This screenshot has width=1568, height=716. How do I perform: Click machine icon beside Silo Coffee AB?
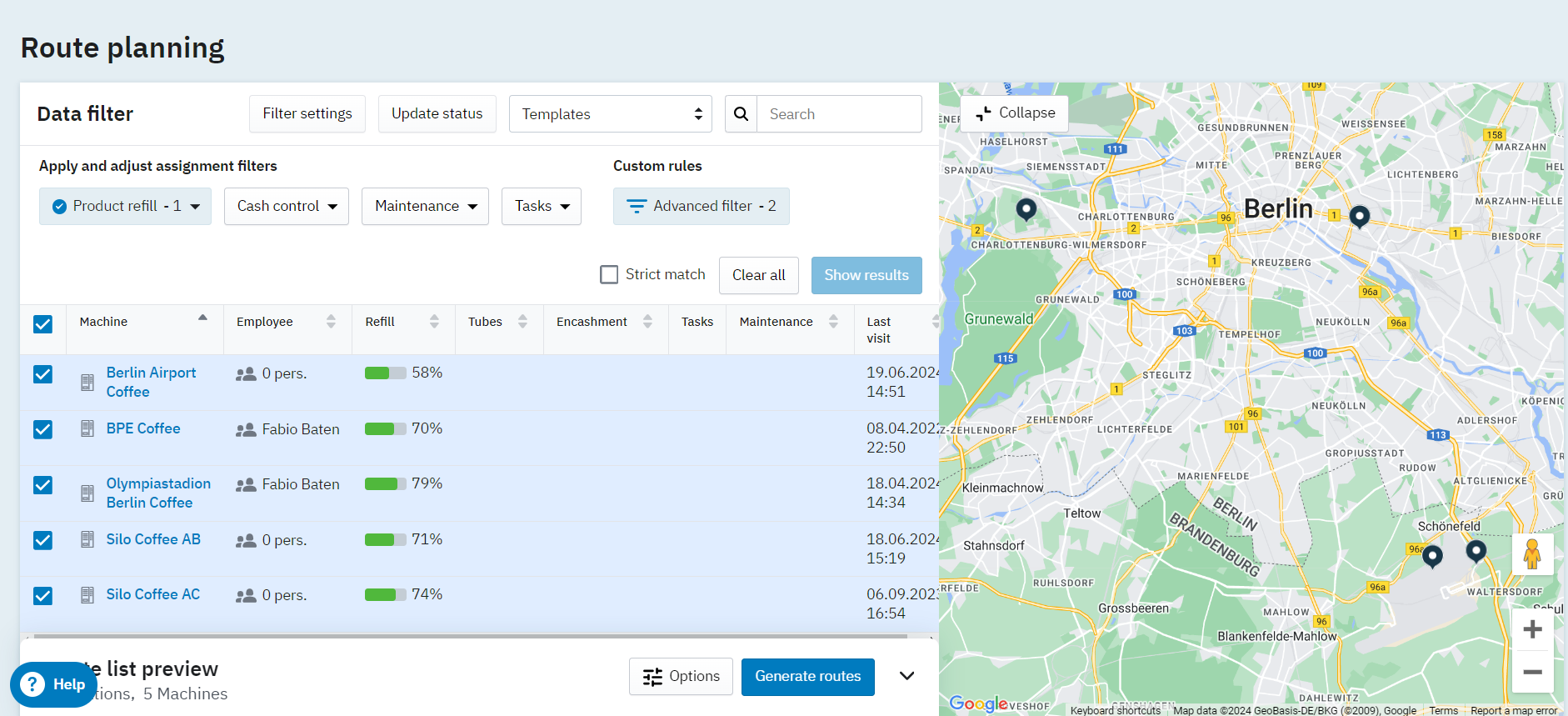(87, 539)
